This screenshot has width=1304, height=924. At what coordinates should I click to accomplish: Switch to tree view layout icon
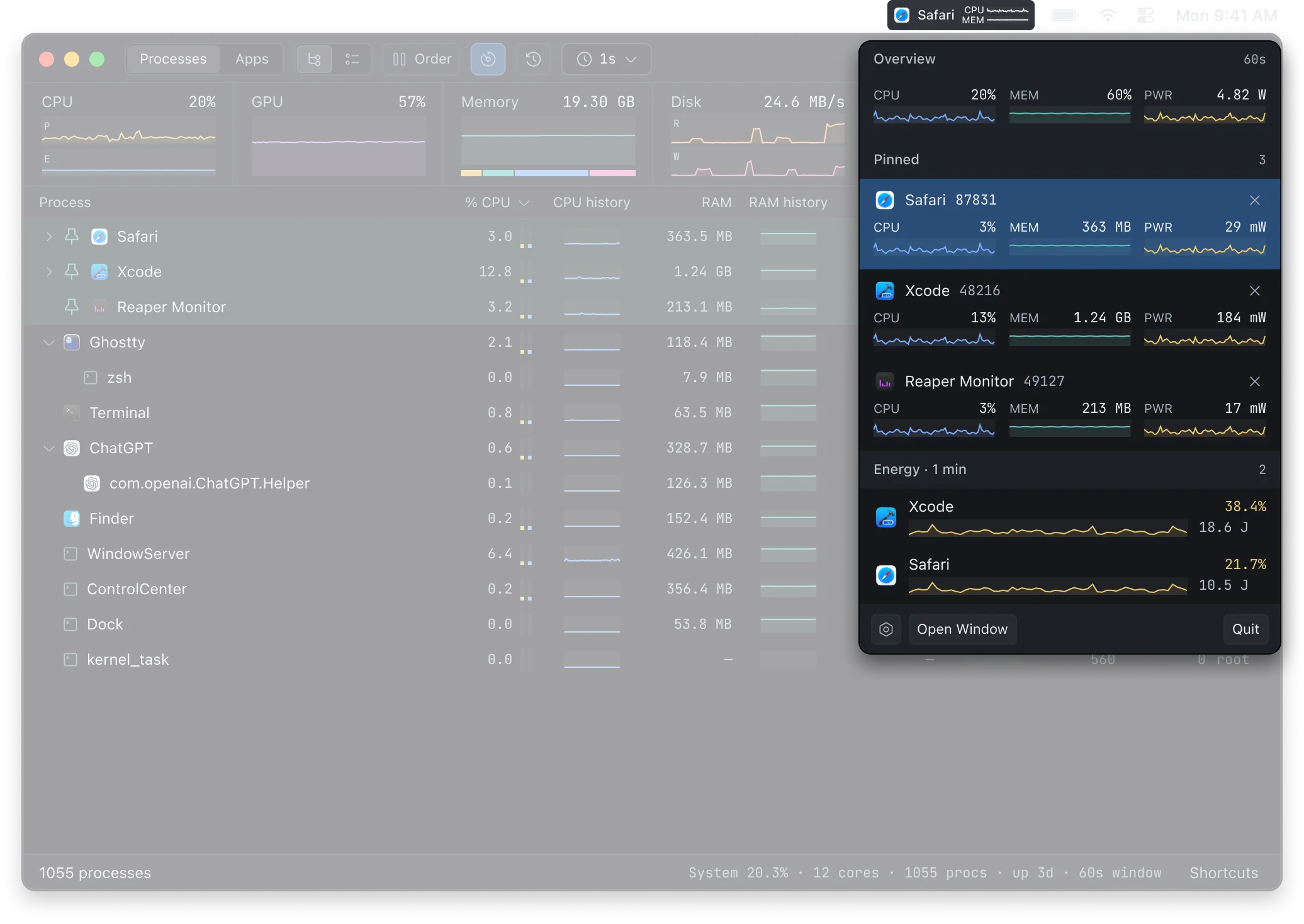click(x=314, y=59)
